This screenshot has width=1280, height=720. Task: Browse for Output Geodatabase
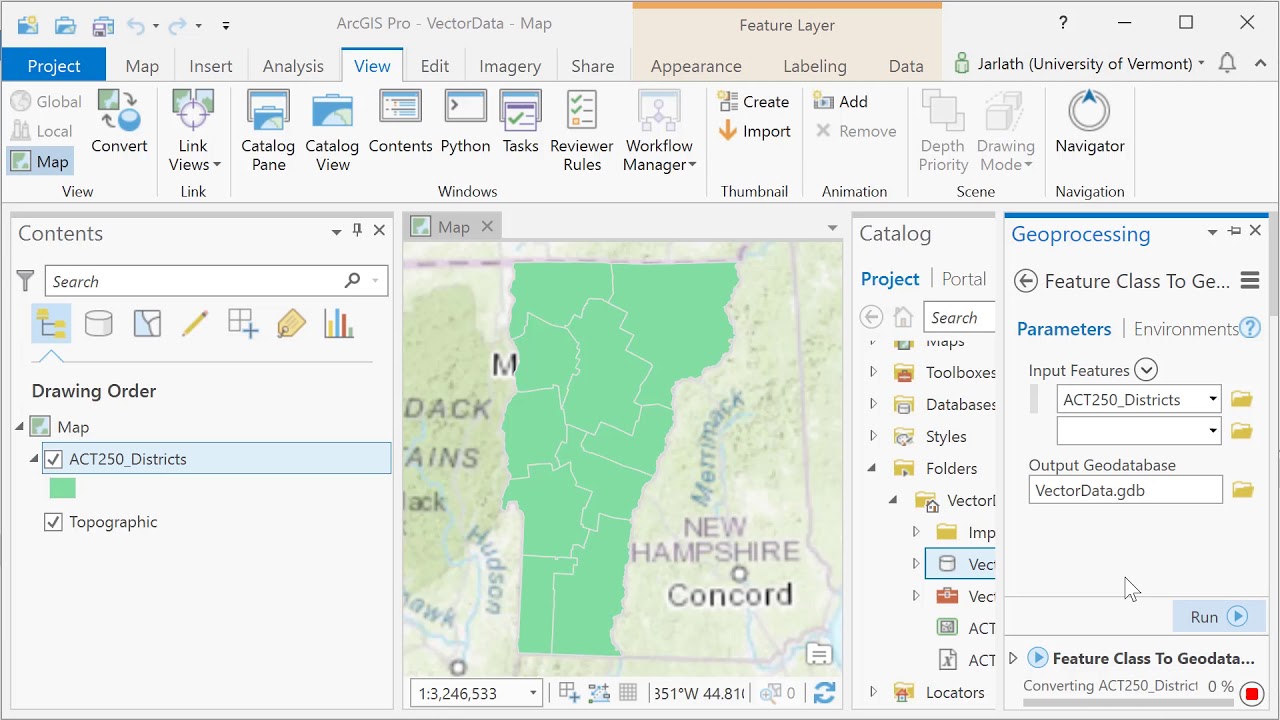pyautogui.click(x=1242, y=490)
